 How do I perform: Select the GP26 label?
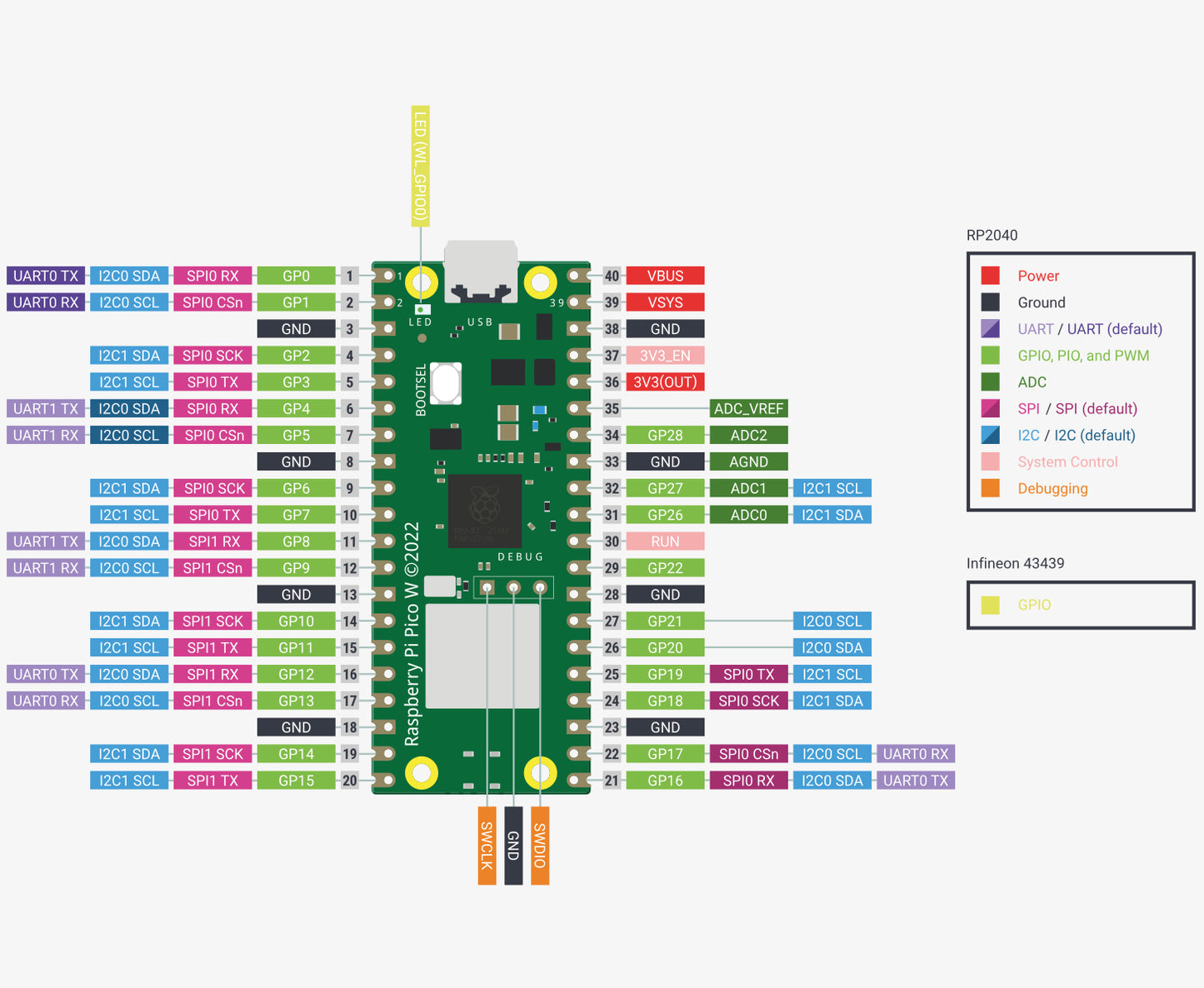click(665, 515)
